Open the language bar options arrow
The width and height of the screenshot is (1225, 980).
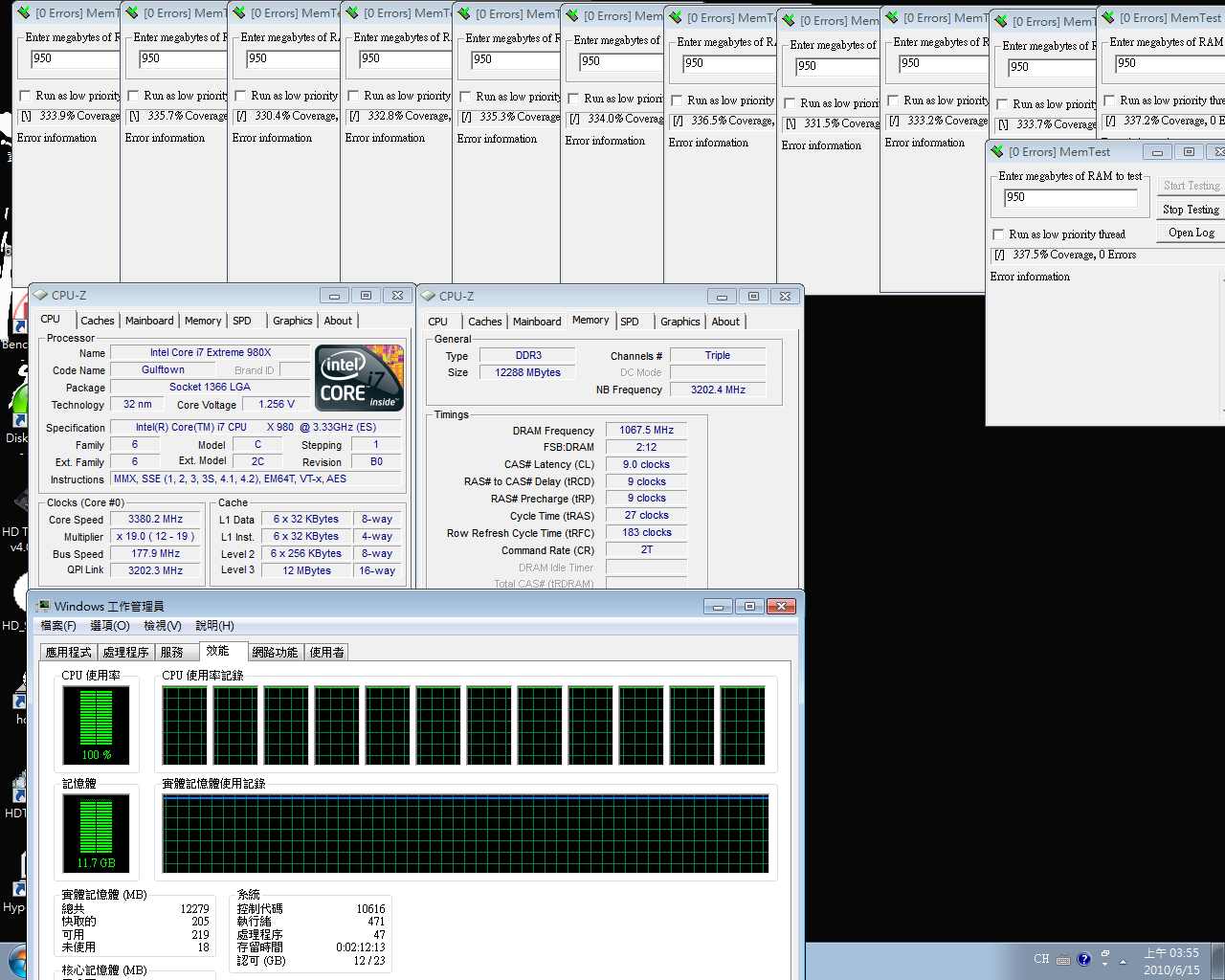pos(1105,965)
